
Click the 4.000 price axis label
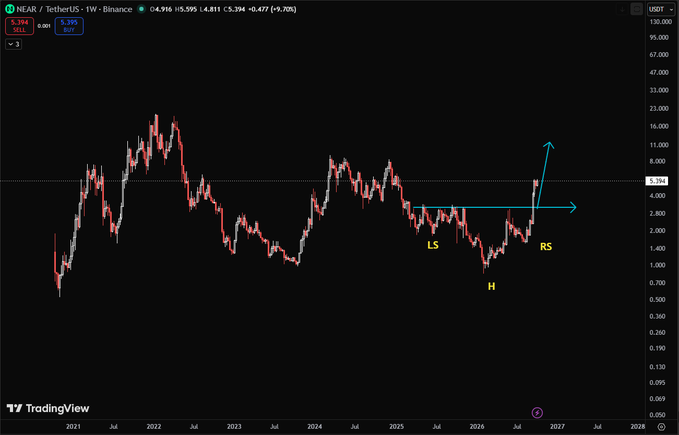tap(658, 196)
